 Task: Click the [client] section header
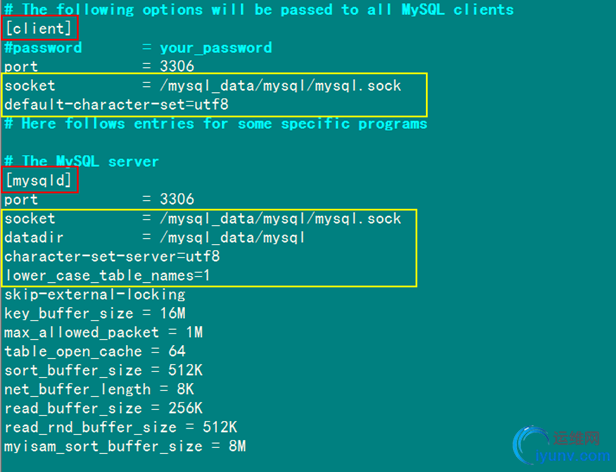[38, 28]
